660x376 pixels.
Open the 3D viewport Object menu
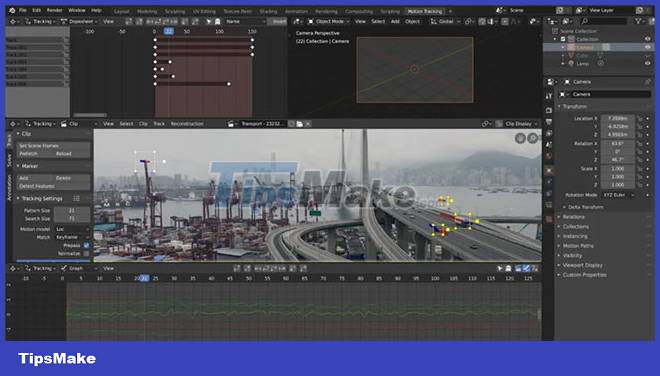coord(412,21)
